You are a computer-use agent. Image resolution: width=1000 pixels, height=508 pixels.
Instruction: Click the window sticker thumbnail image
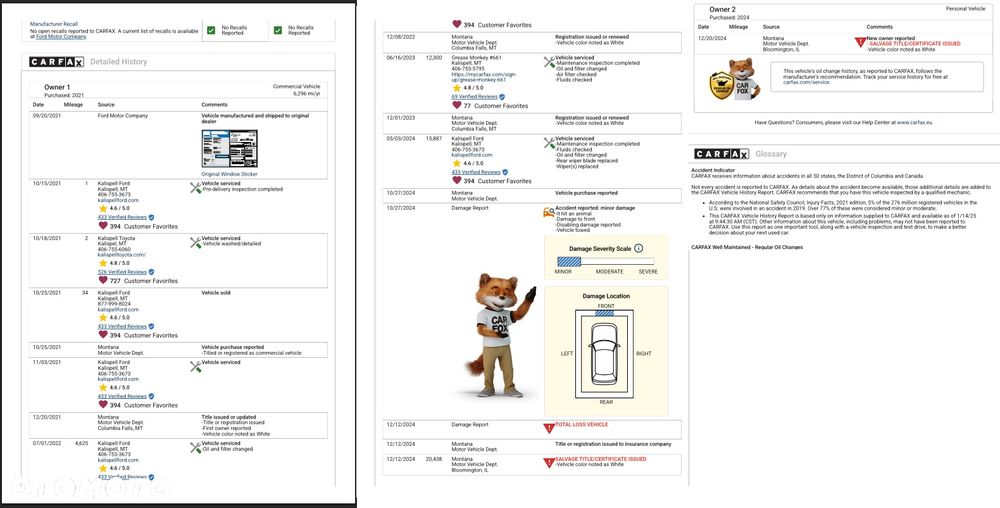click(x=230, y=149)
